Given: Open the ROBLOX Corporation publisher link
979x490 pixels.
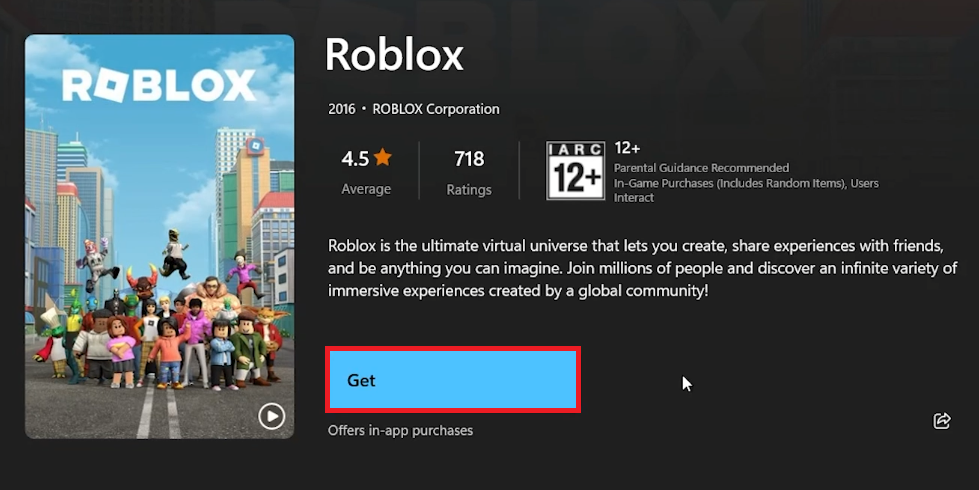Looking at the screenshot, I should point(435,109).
